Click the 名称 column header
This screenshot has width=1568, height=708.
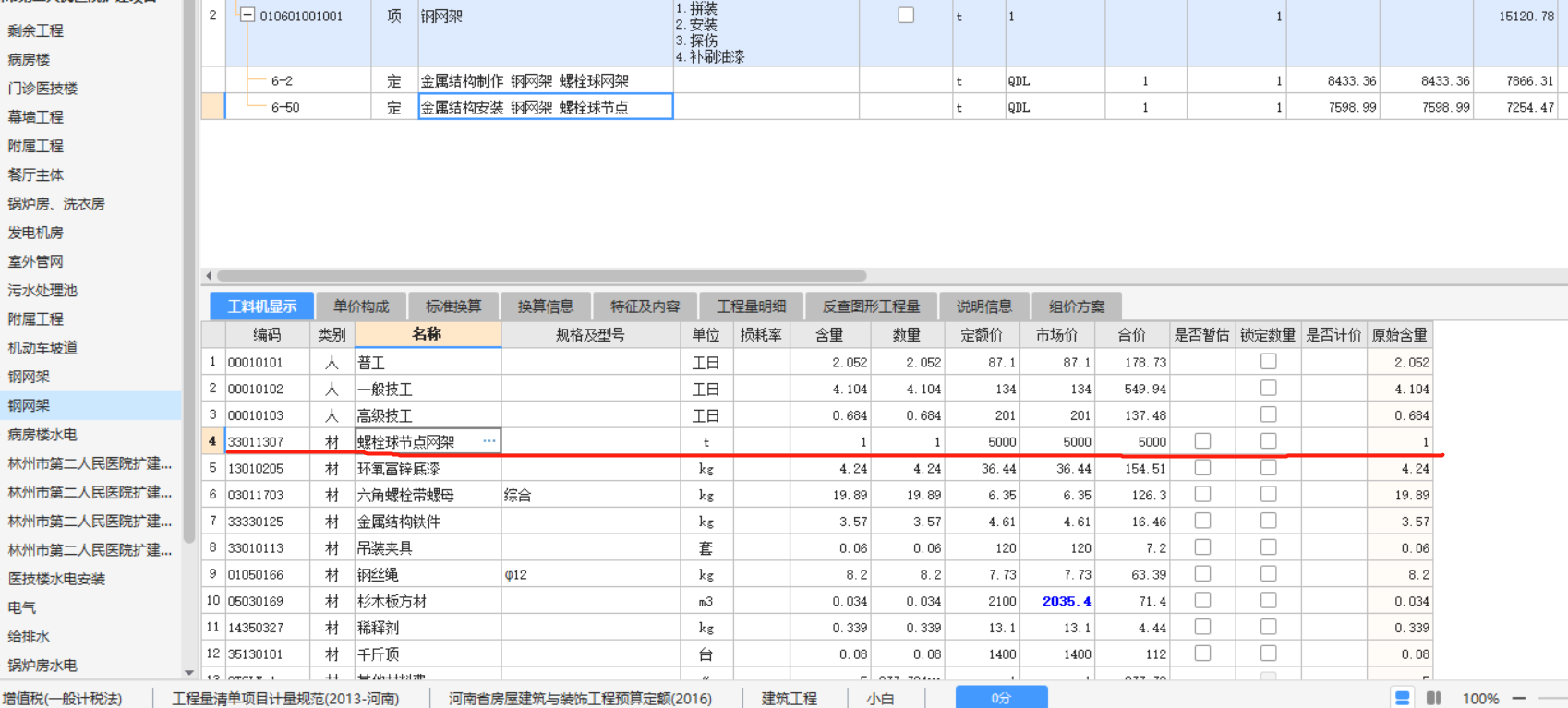pyautogui.click(x=428, y=334)
